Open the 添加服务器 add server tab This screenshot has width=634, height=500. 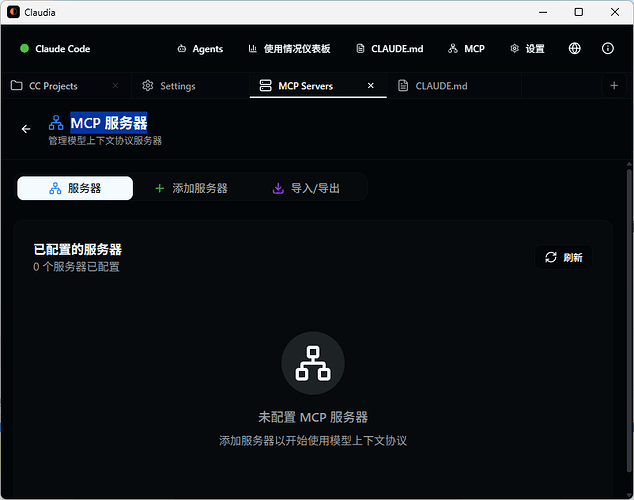pyautogui.click(x=191, y=188)
